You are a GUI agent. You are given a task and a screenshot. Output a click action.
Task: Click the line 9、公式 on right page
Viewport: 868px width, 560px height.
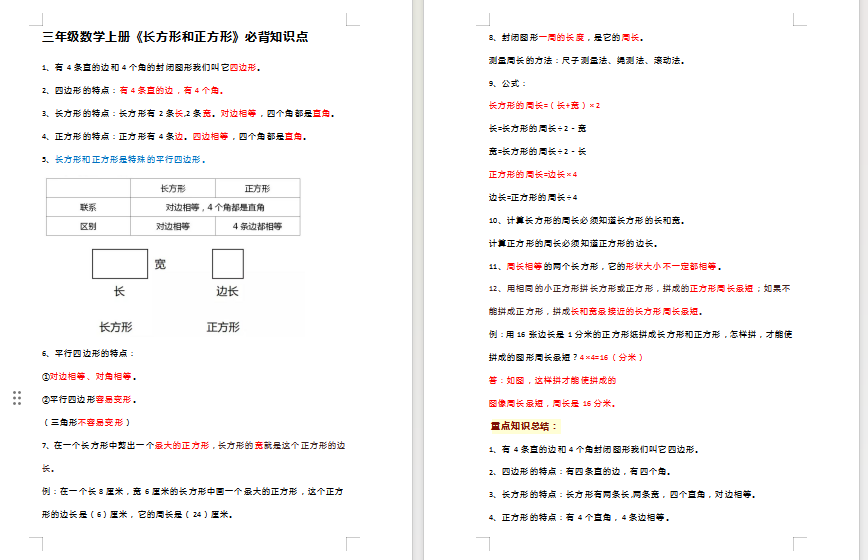pyautogui.click(x=507, y=83)
